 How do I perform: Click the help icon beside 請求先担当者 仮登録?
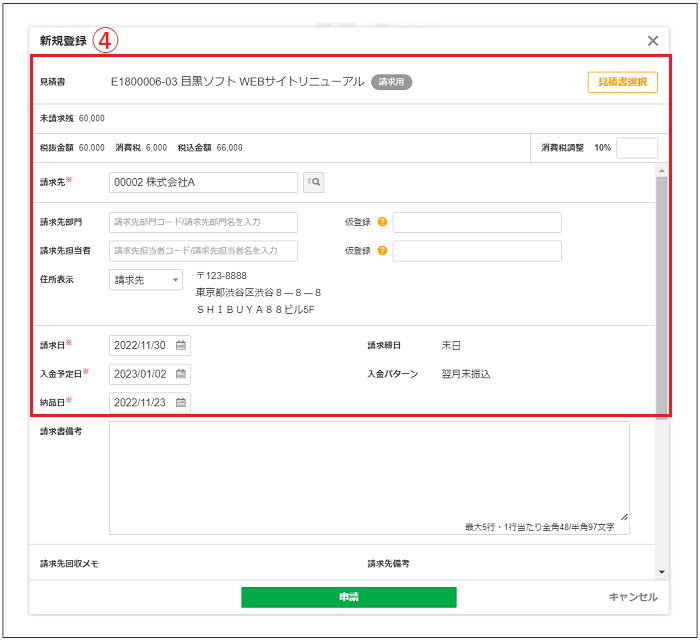[383, 251]
